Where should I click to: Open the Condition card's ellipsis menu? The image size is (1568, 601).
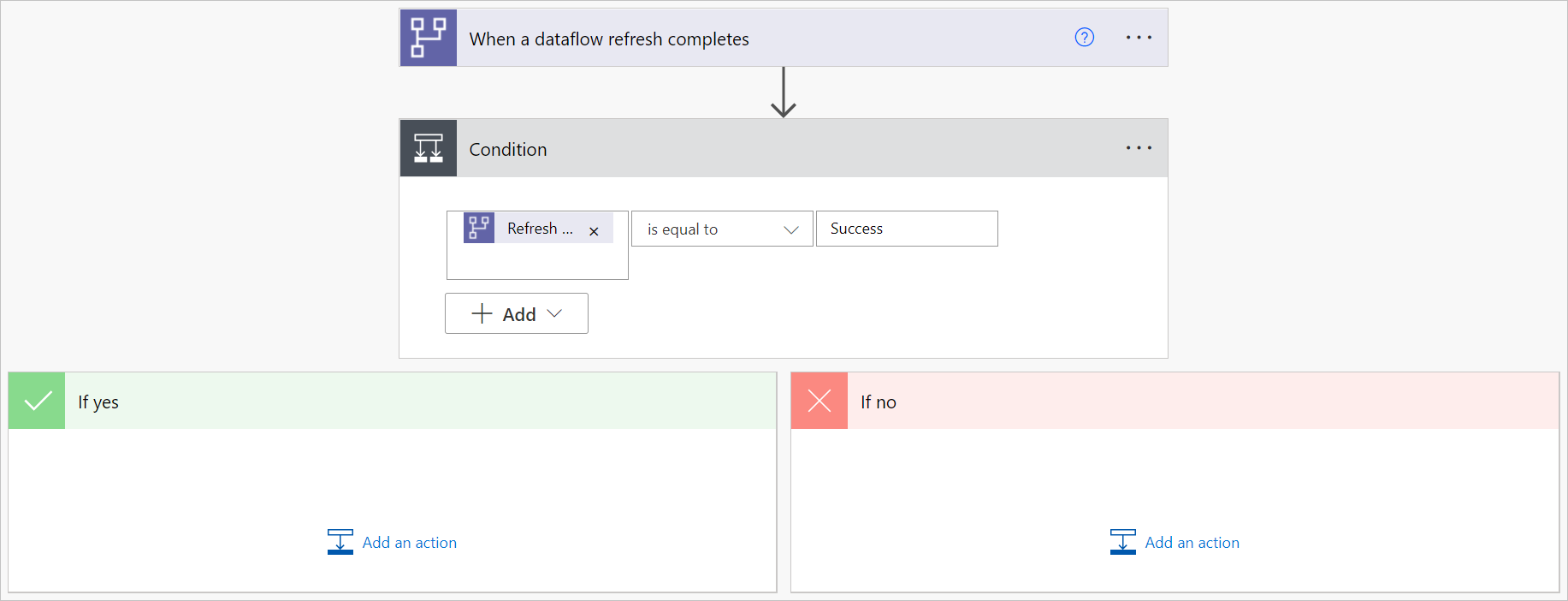coord(1139,148)
